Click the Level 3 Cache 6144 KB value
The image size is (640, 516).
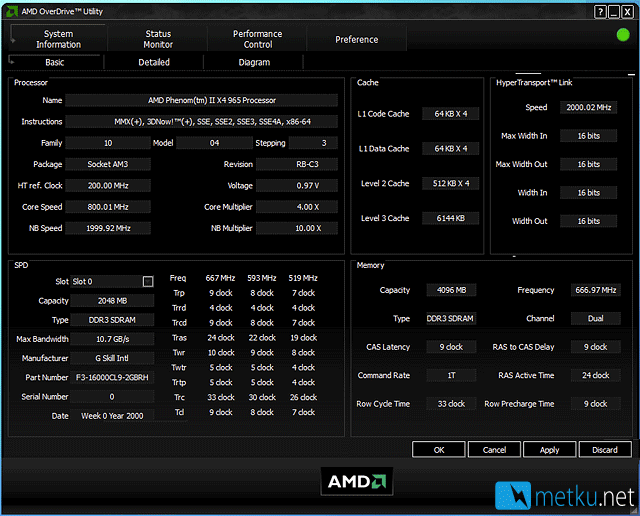pyautogui.click(x=451, y=218)
